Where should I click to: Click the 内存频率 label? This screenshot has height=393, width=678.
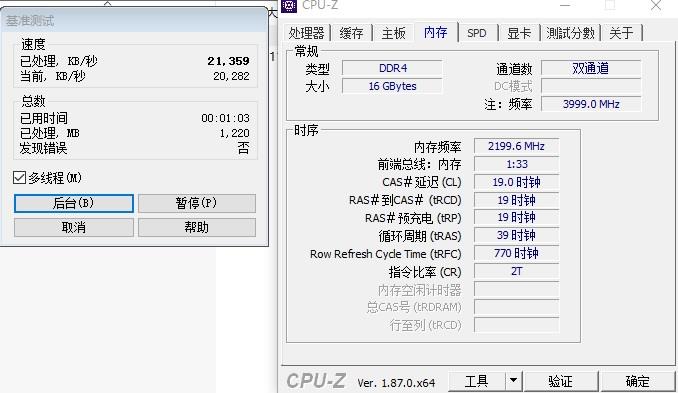coord(438,147)
